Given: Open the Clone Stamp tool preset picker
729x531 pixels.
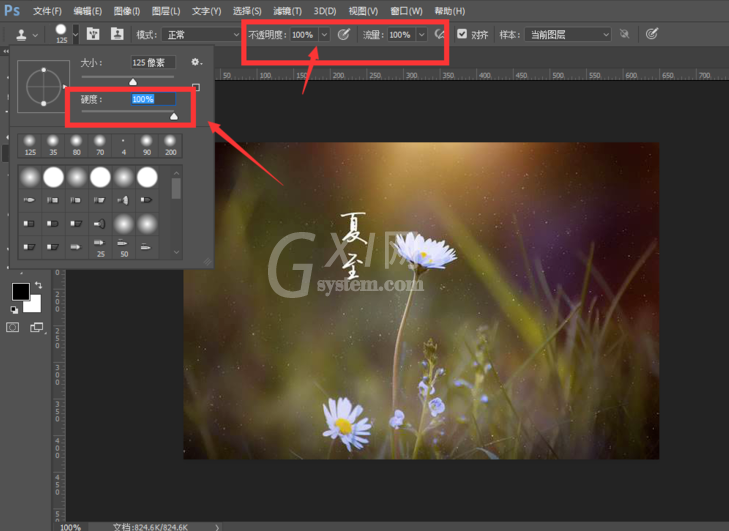Looking at the screenshot, I should [21, 34].
